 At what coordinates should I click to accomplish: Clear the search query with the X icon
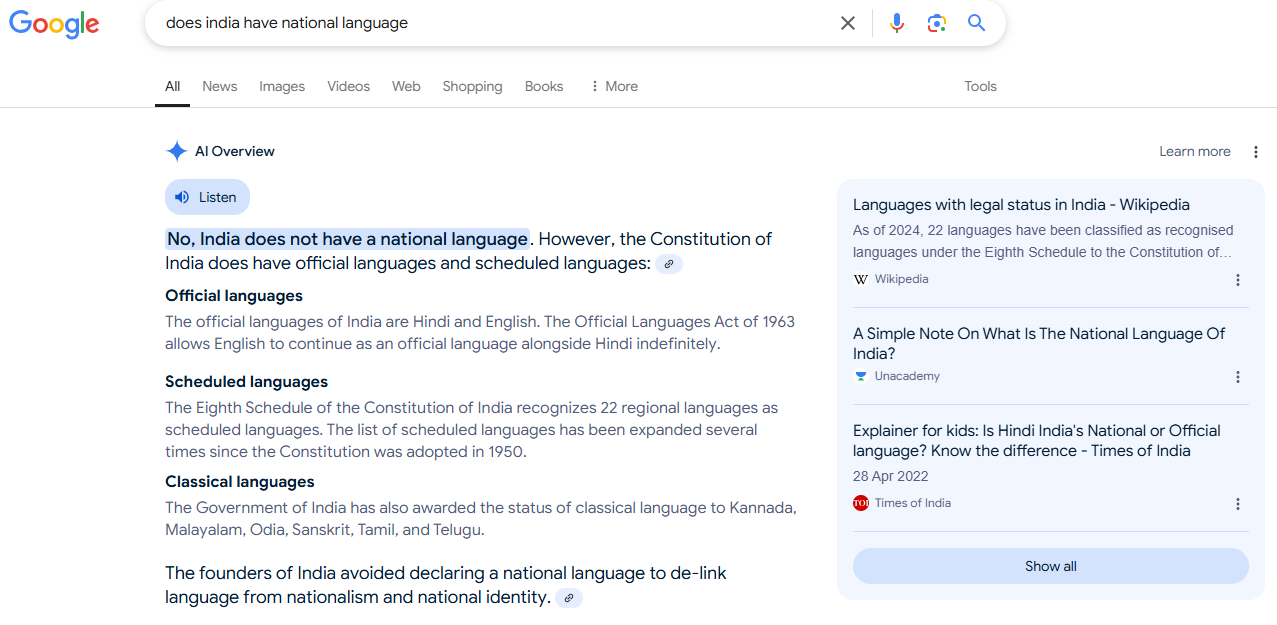(x=847, y=22)
